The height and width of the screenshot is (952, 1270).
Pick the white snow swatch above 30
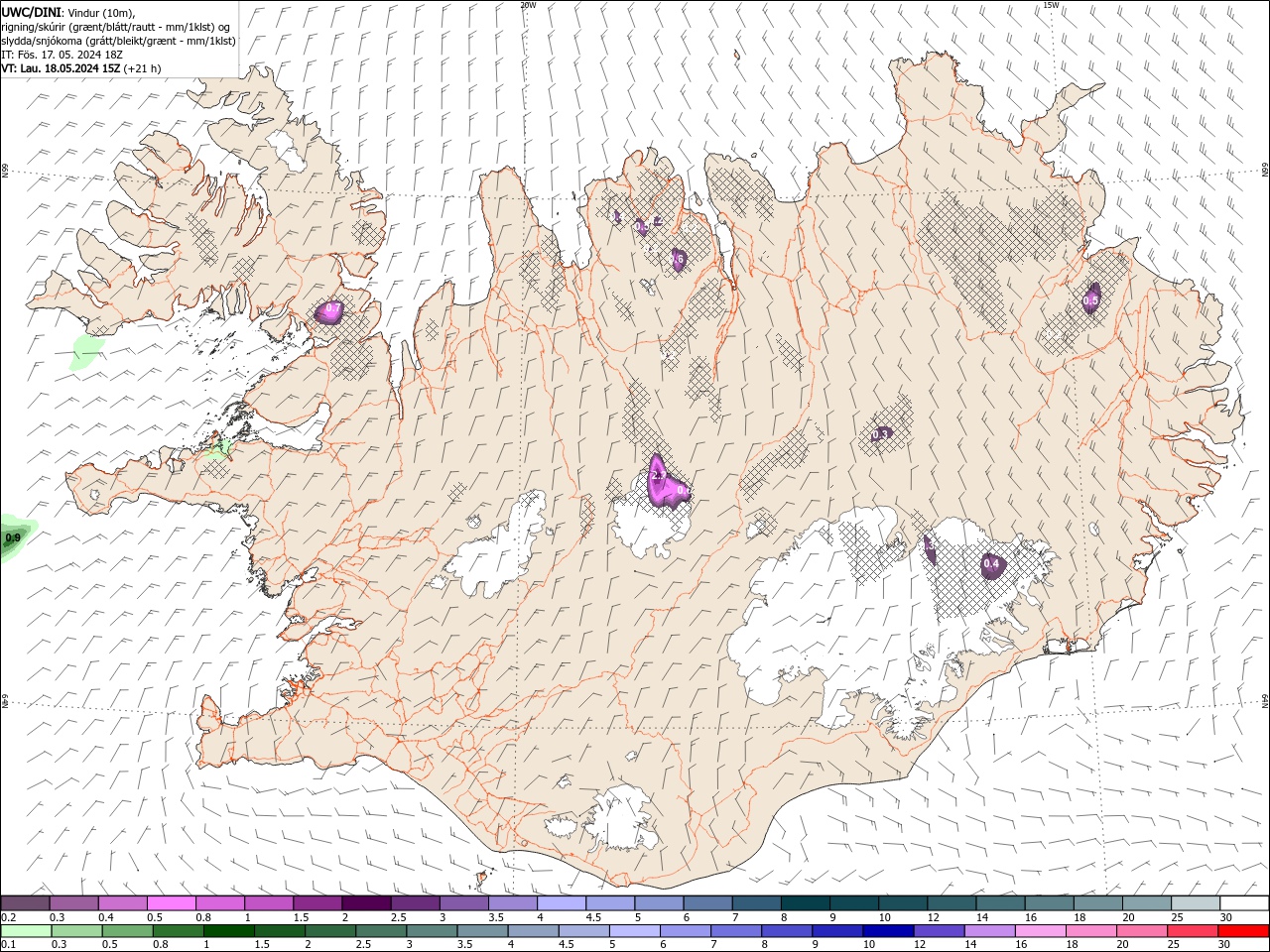[x=1243, y=903]
